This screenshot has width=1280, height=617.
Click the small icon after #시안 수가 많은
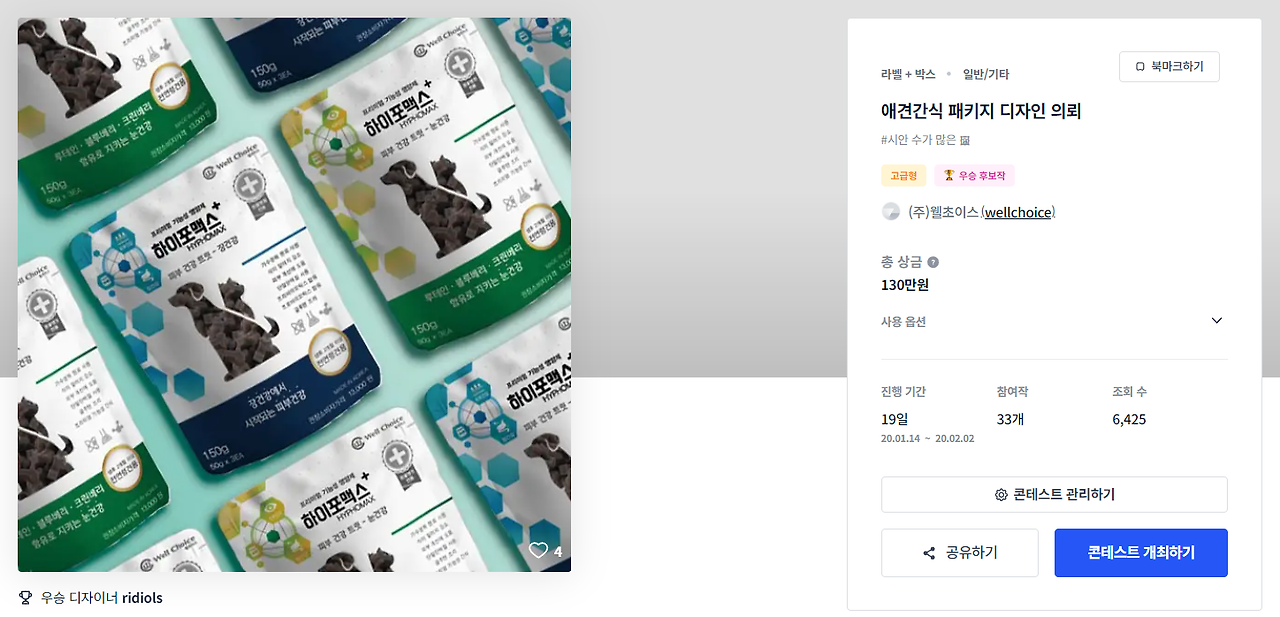(965, 140)
